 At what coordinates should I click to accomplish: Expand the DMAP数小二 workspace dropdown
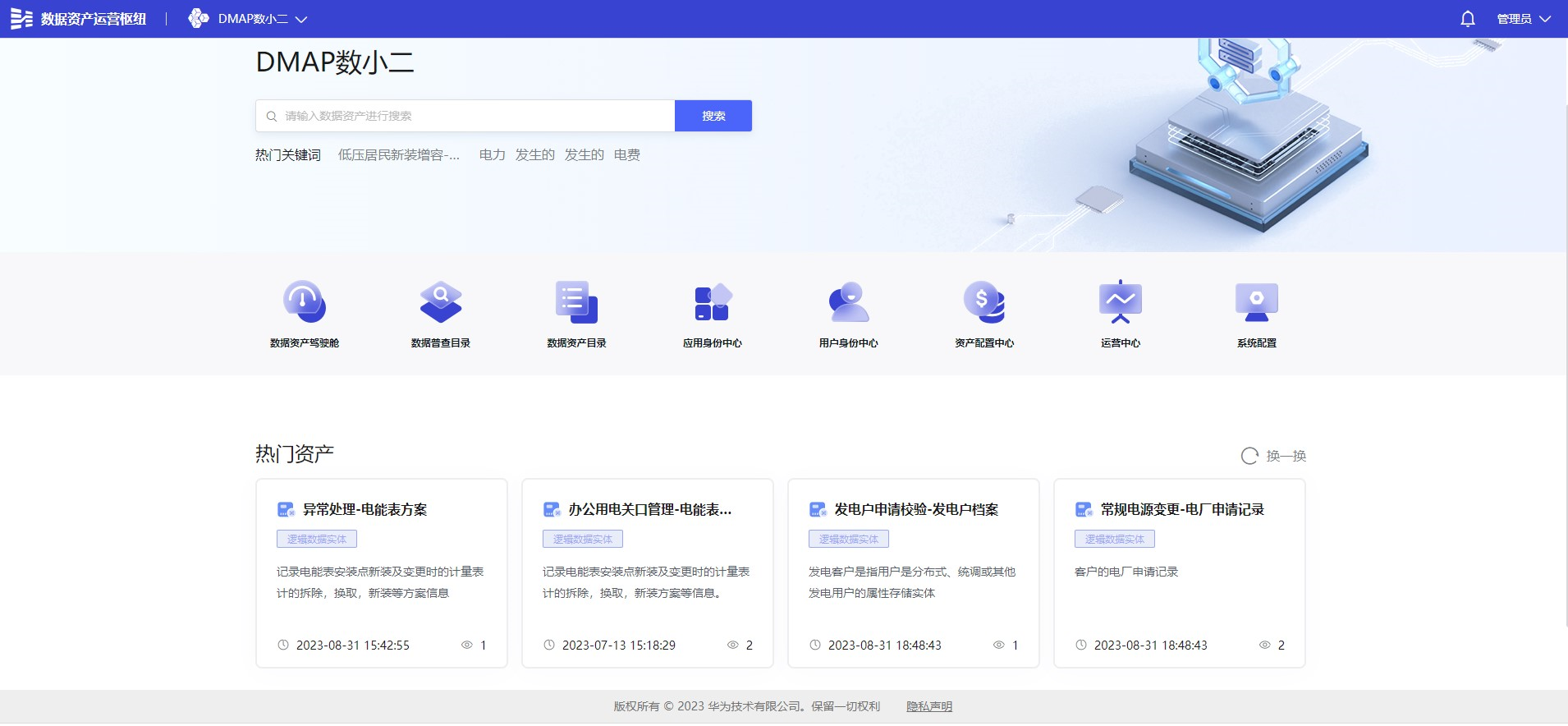coord(301,19)
